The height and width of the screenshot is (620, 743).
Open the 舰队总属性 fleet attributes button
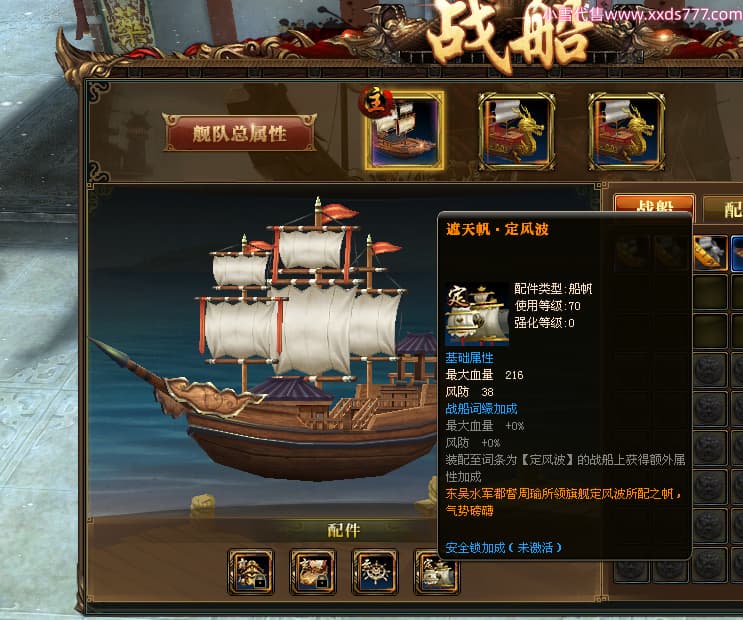pyautogui.click(x=239, y=133)
